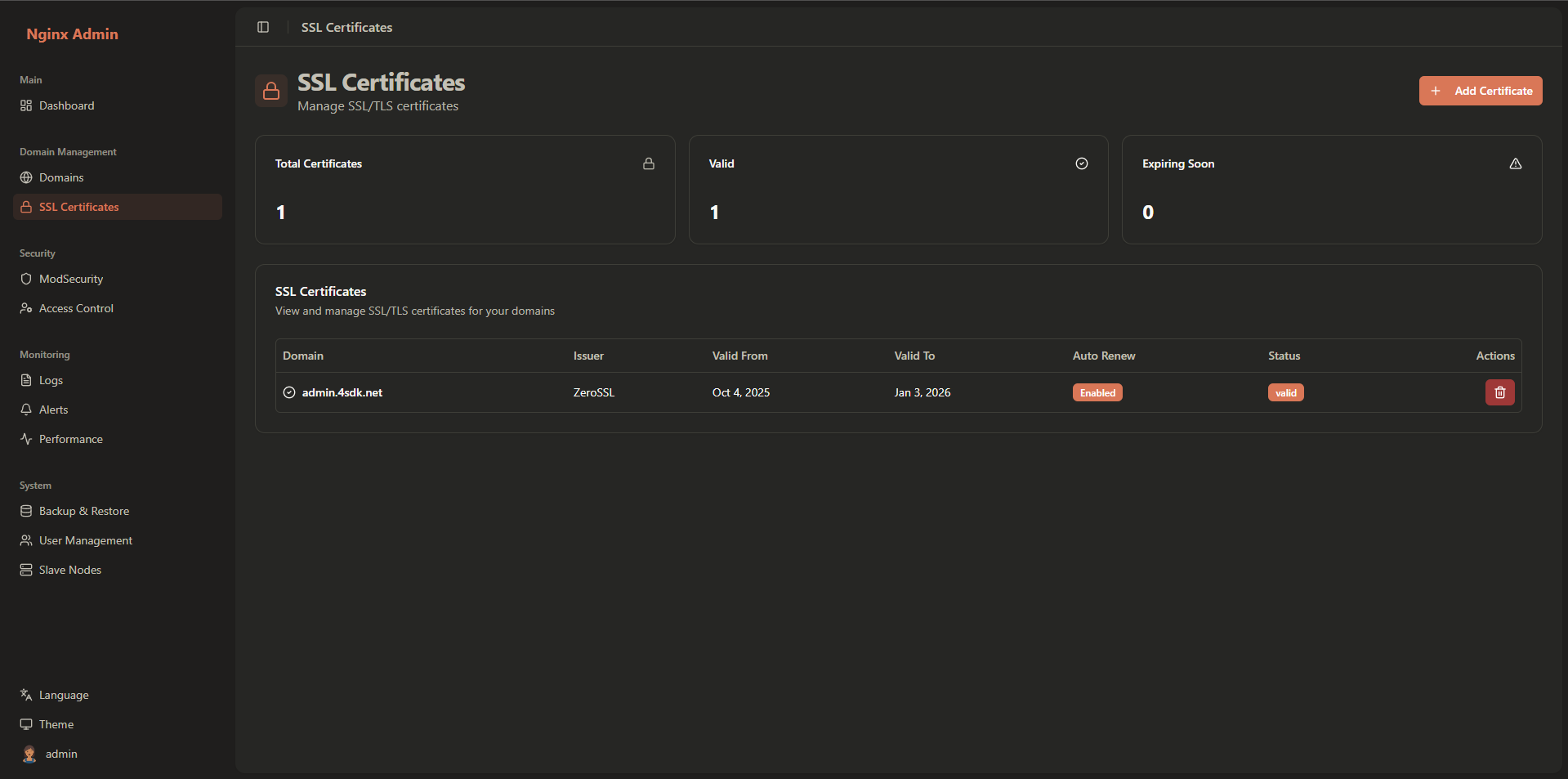The width and height of the screenshot is (1568, 779).
Task: Open the Theme switcher
Action: click(x=56, y=724)
